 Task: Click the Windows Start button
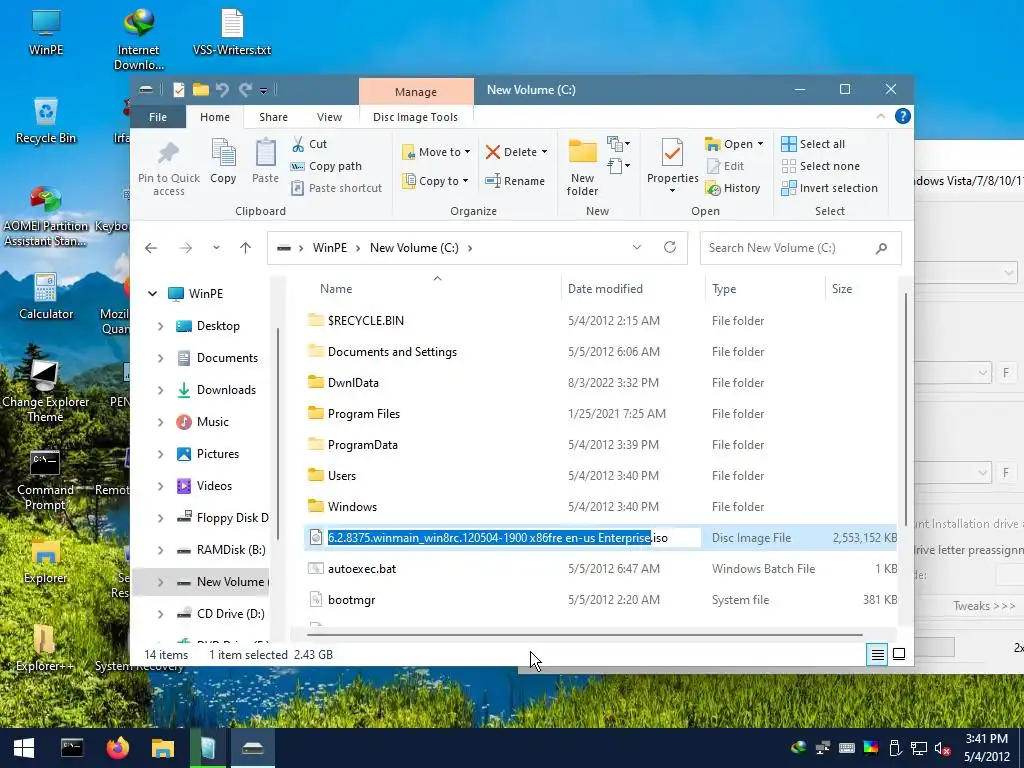coord(24,748)
